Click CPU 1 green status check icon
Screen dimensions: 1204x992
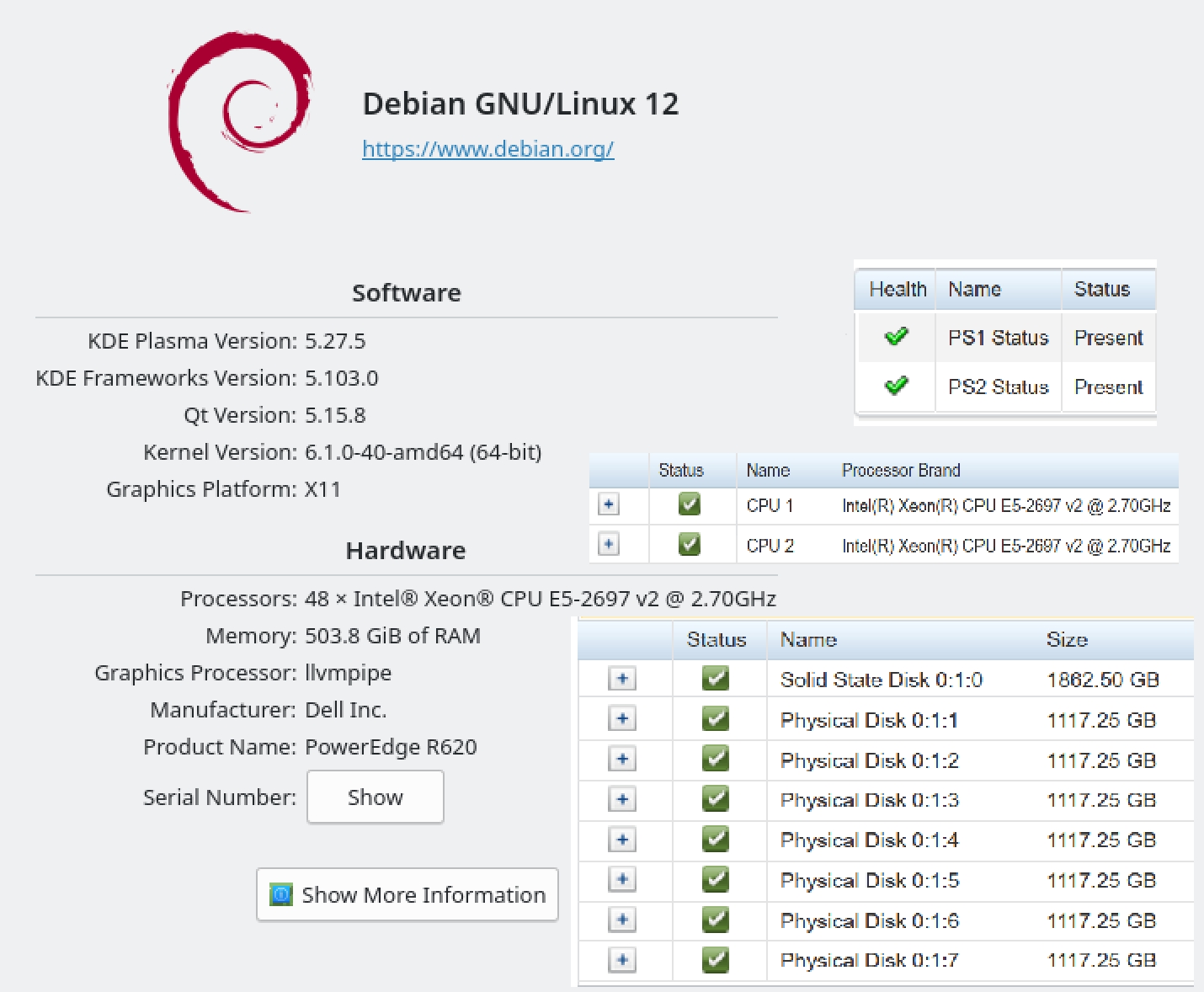(x=690, y=504)
